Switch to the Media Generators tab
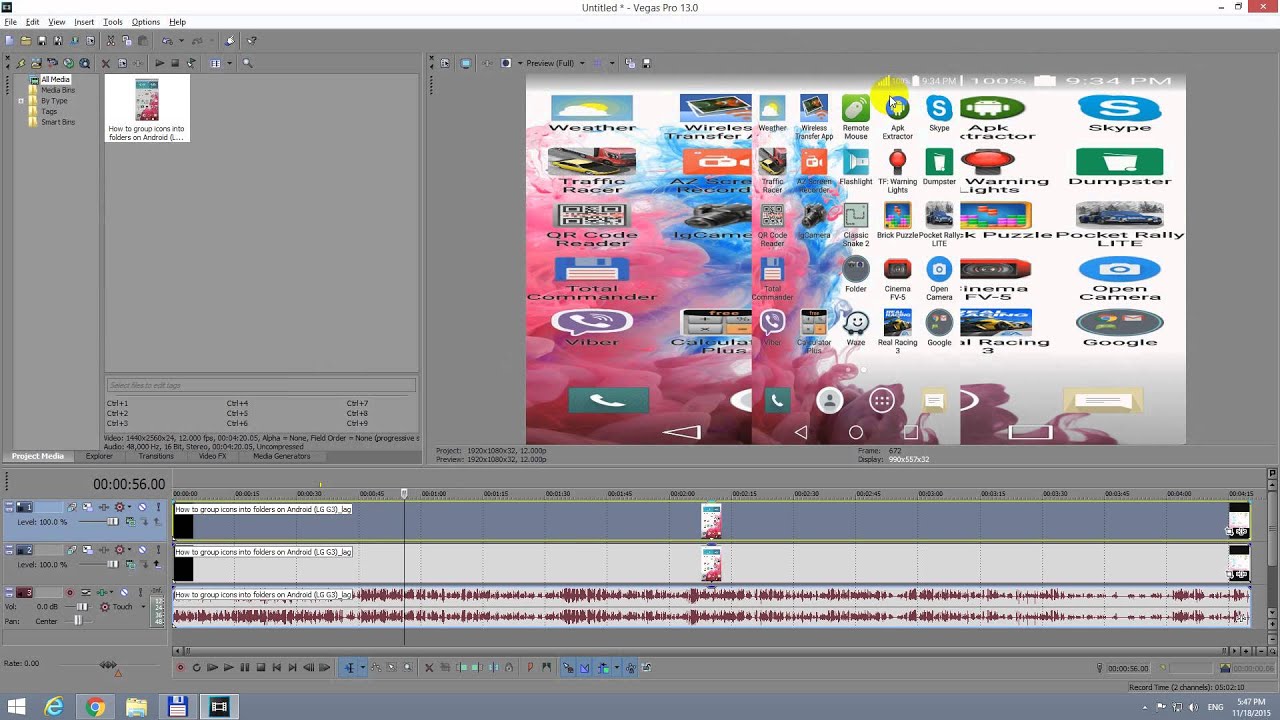This screenshot has width=1280, height=720. point(281,456)
